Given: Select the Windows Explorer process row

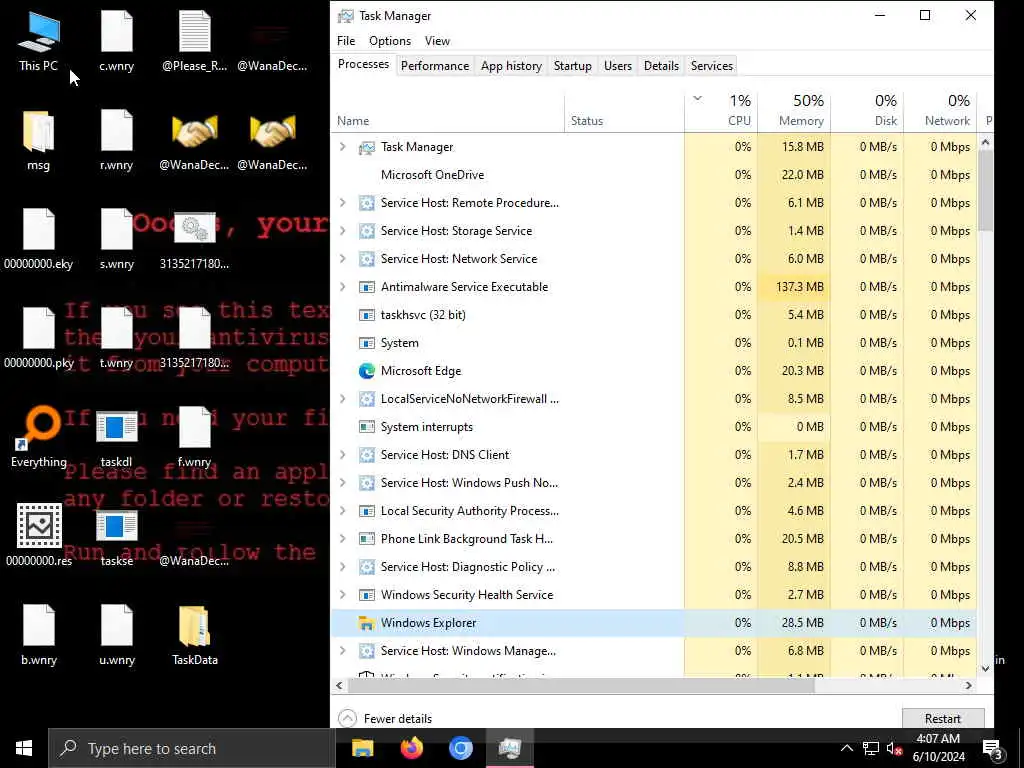Looking at the screenshot, I should [x=654, y=622].
